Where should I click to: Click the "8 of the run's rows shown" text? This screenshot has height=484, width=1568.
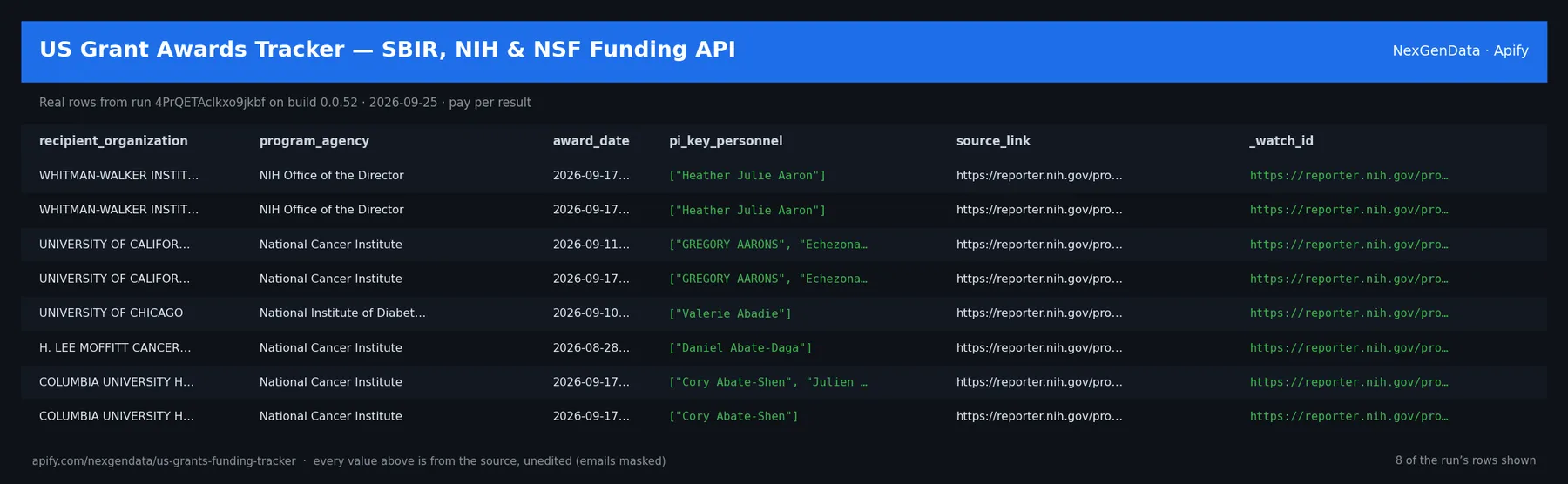coord(1465,461)
